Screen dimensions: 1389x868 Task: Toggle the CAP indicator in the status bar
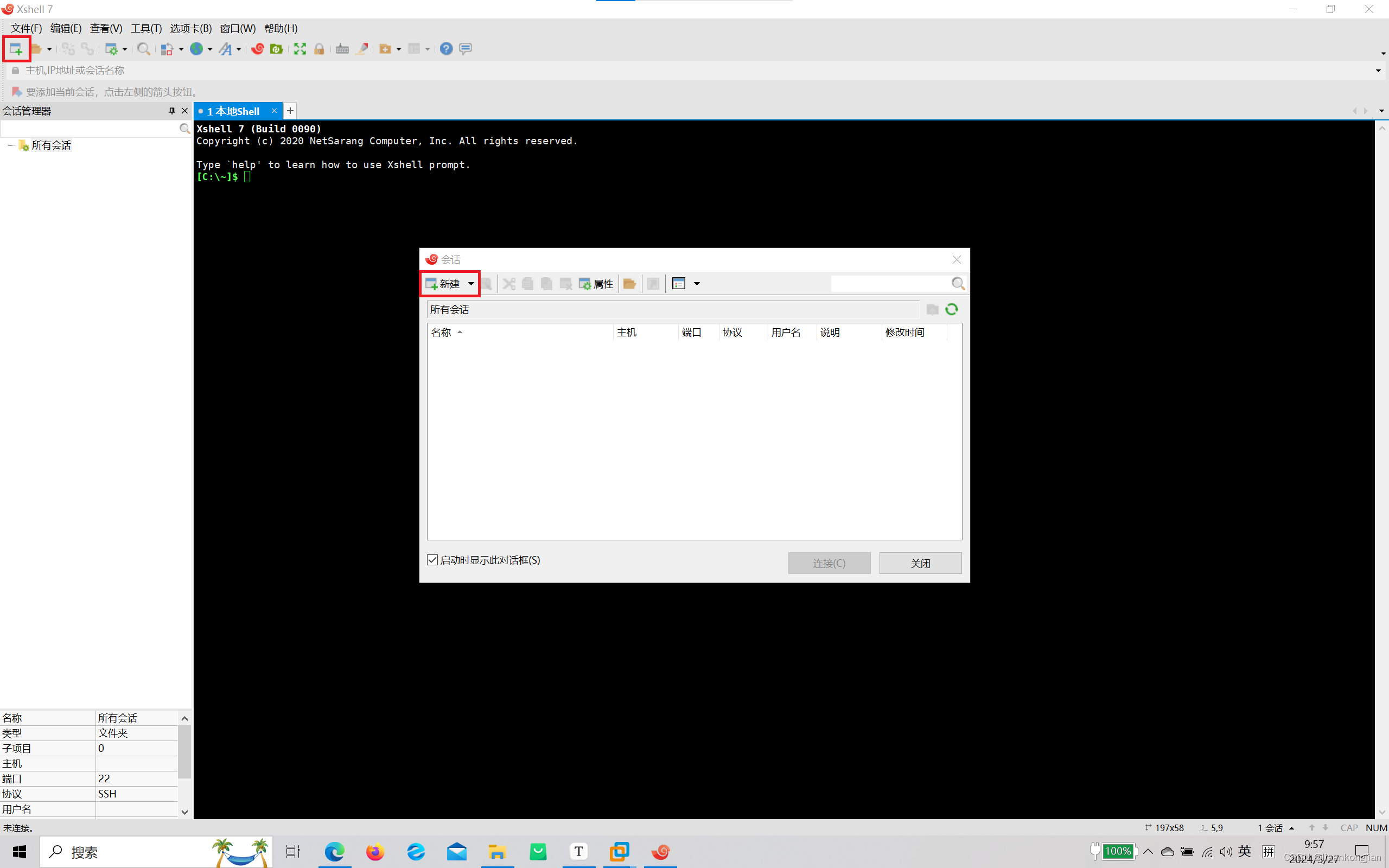[x=1349, y=827]
